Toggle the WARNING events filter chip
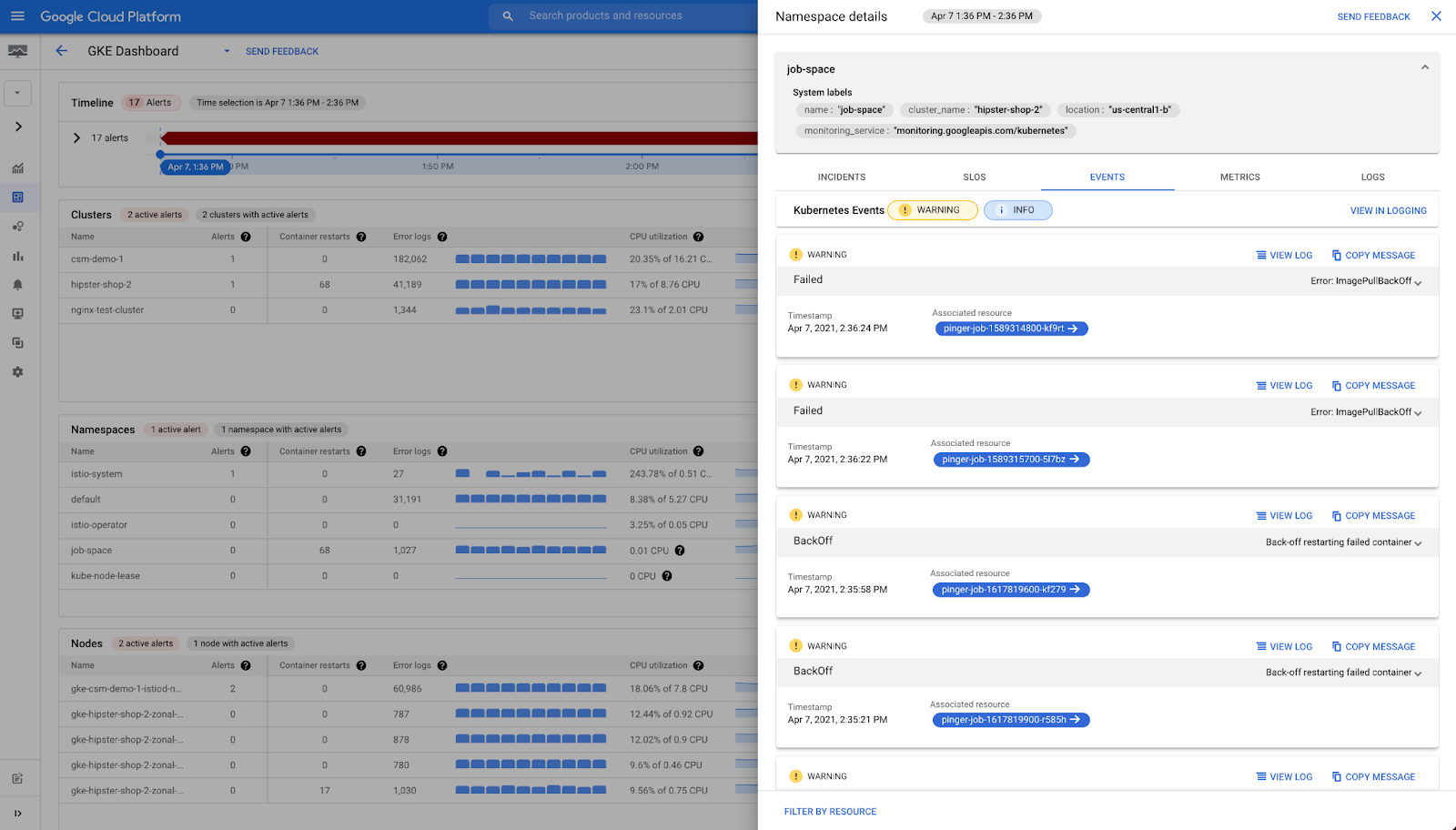 point(933,210)
